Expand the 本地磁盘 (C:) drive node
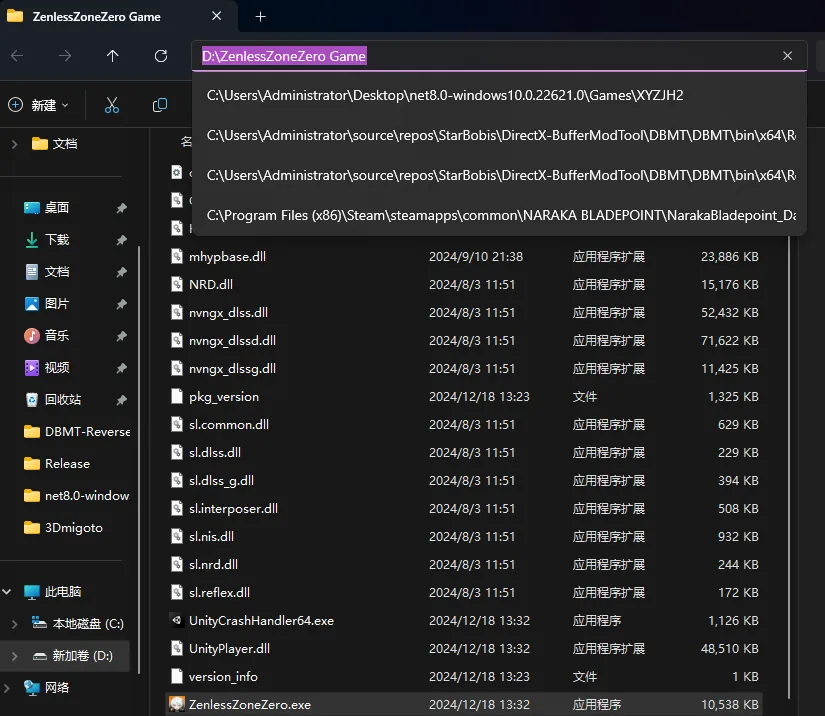The image size is (825, 716). click(x=15, y=624)
